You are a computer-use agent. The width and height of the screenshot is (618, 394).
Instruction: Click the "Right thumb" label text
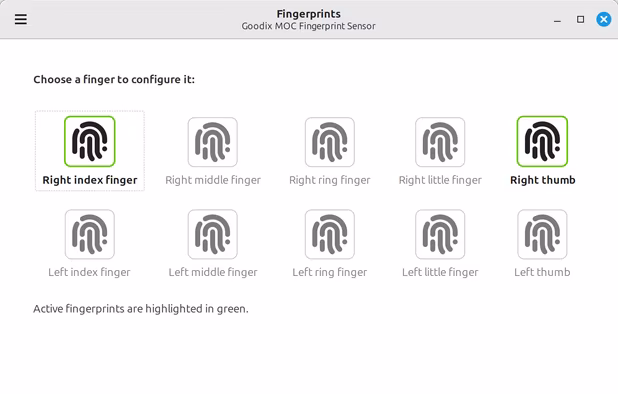pos(543,180)
